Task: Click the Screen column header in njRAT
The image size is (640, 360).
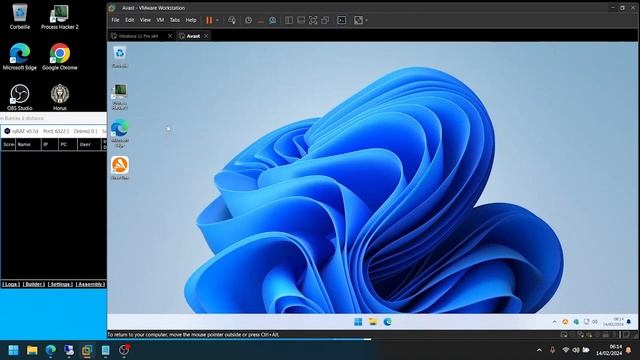Action: 8,144
